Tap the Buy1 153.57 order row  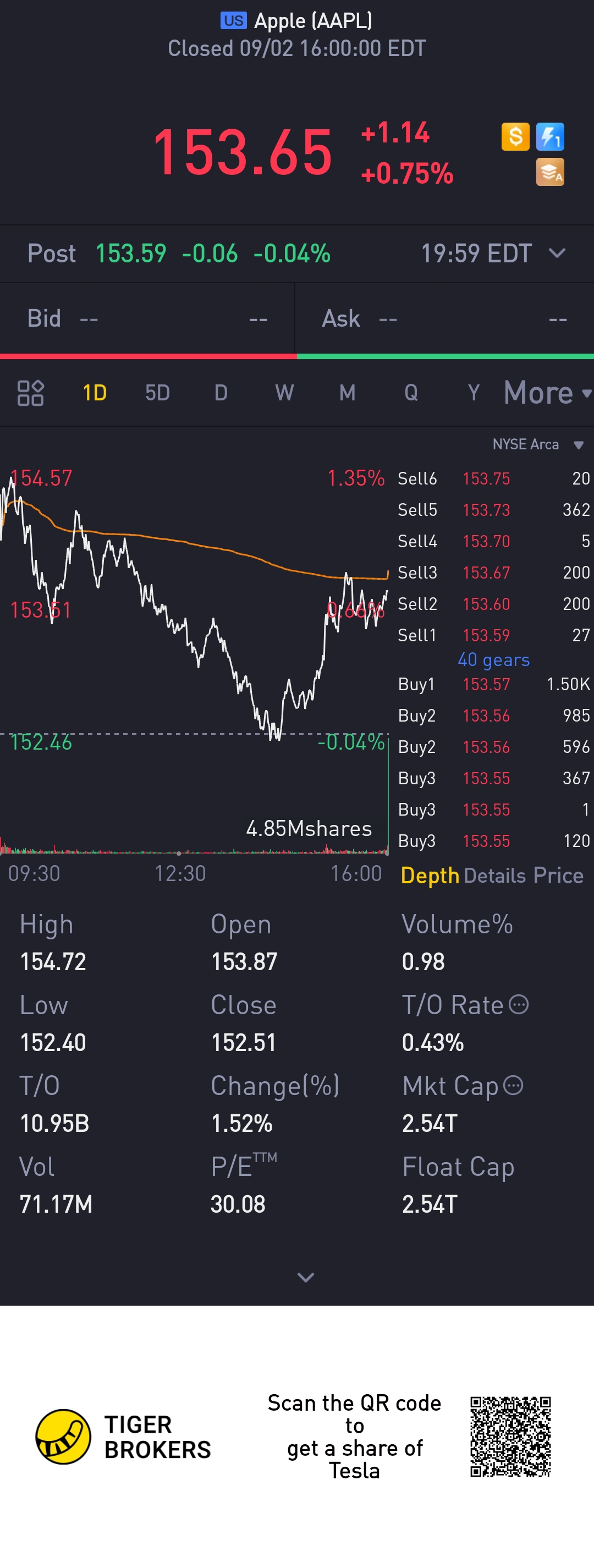493,684
